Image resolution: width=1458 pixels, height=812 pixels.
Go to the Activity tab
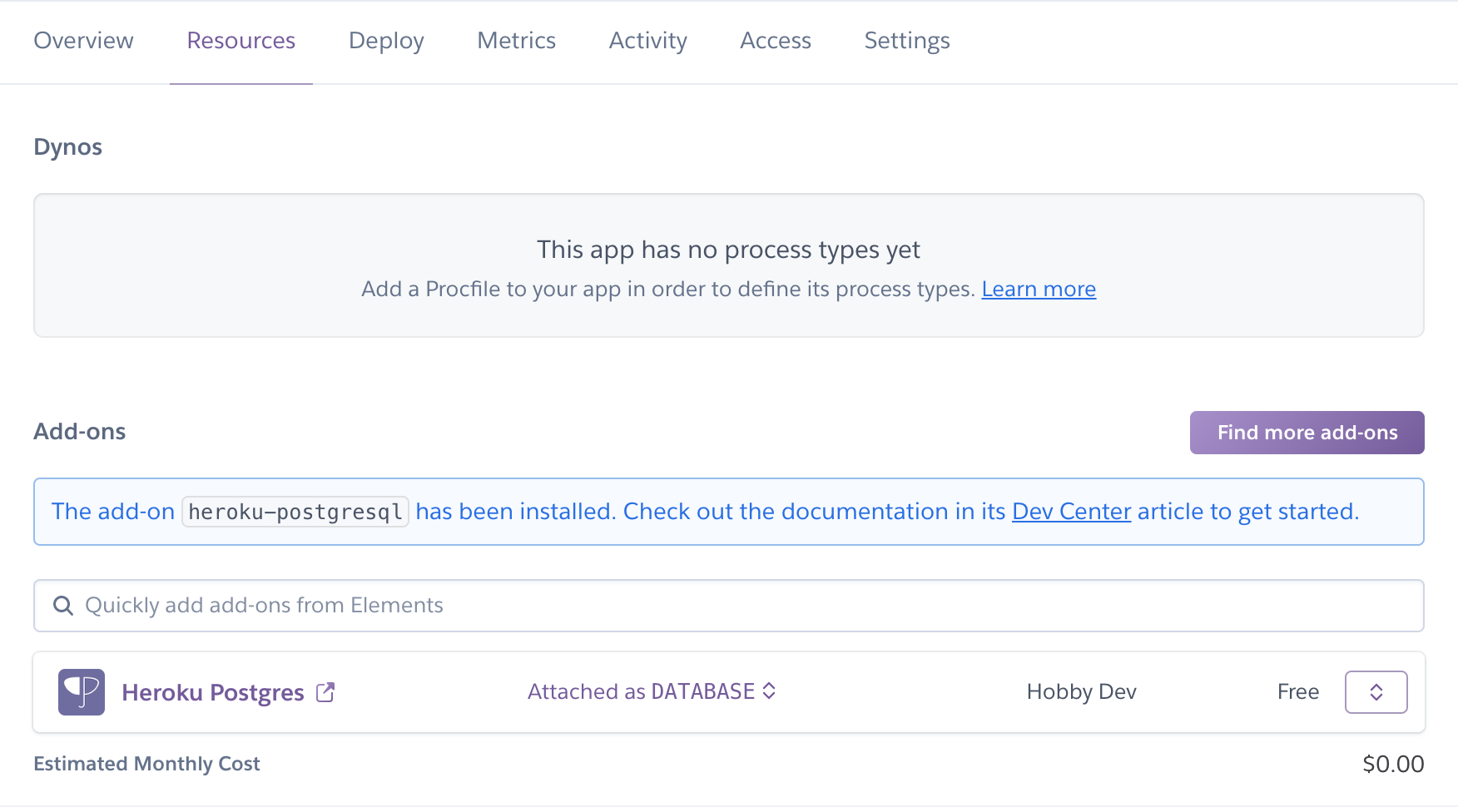[x=648, y=41]
